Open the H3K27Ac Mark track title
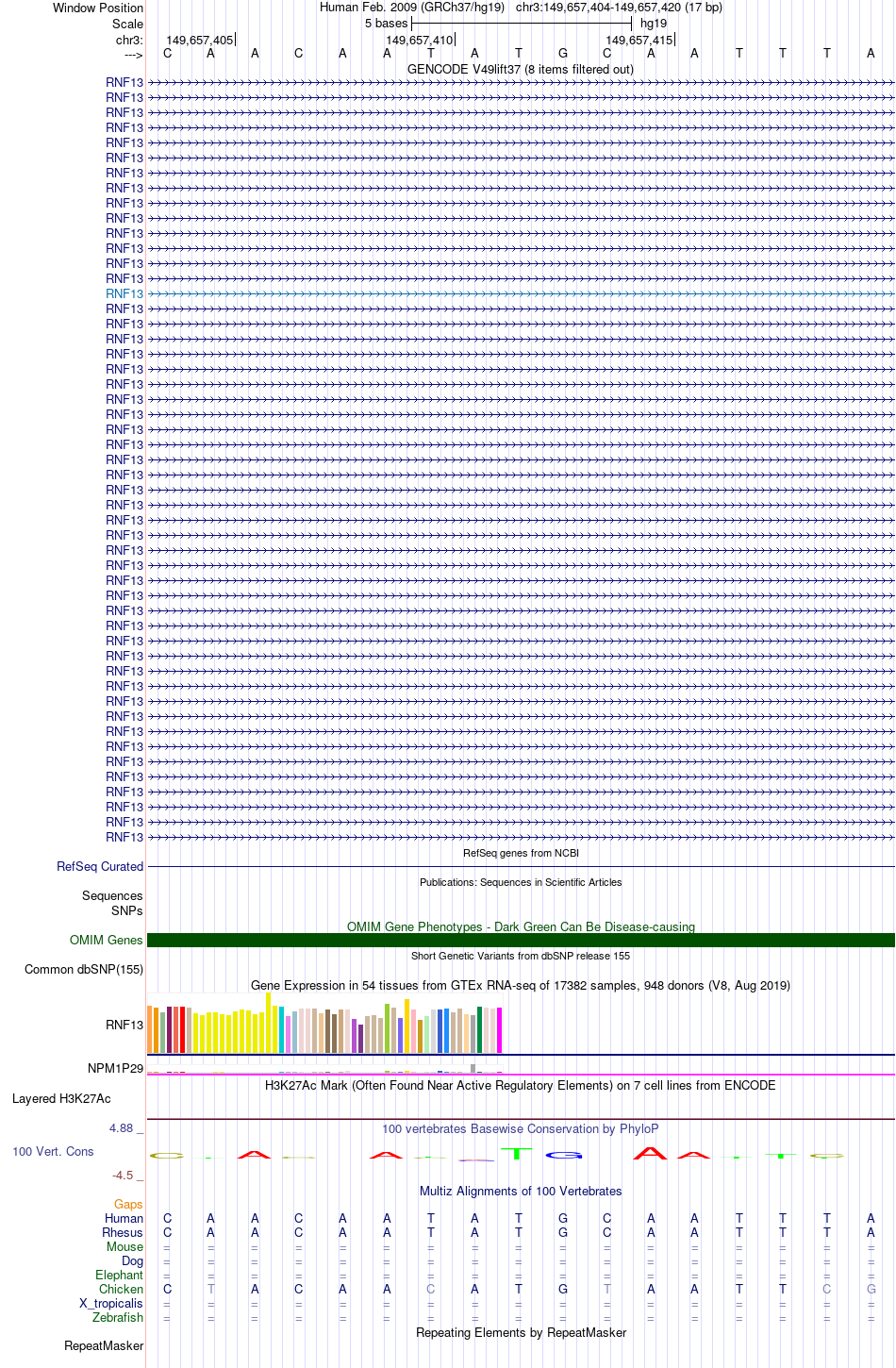 tap(521, 1085)
